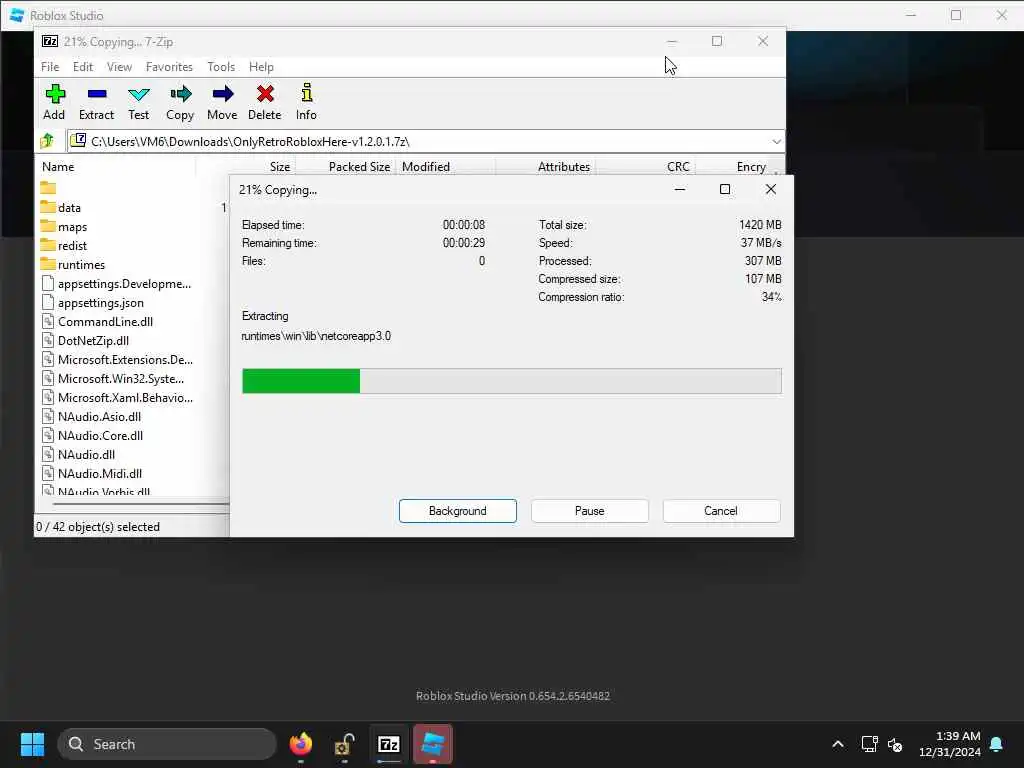Click the network icon in system tray

point(869,744)
